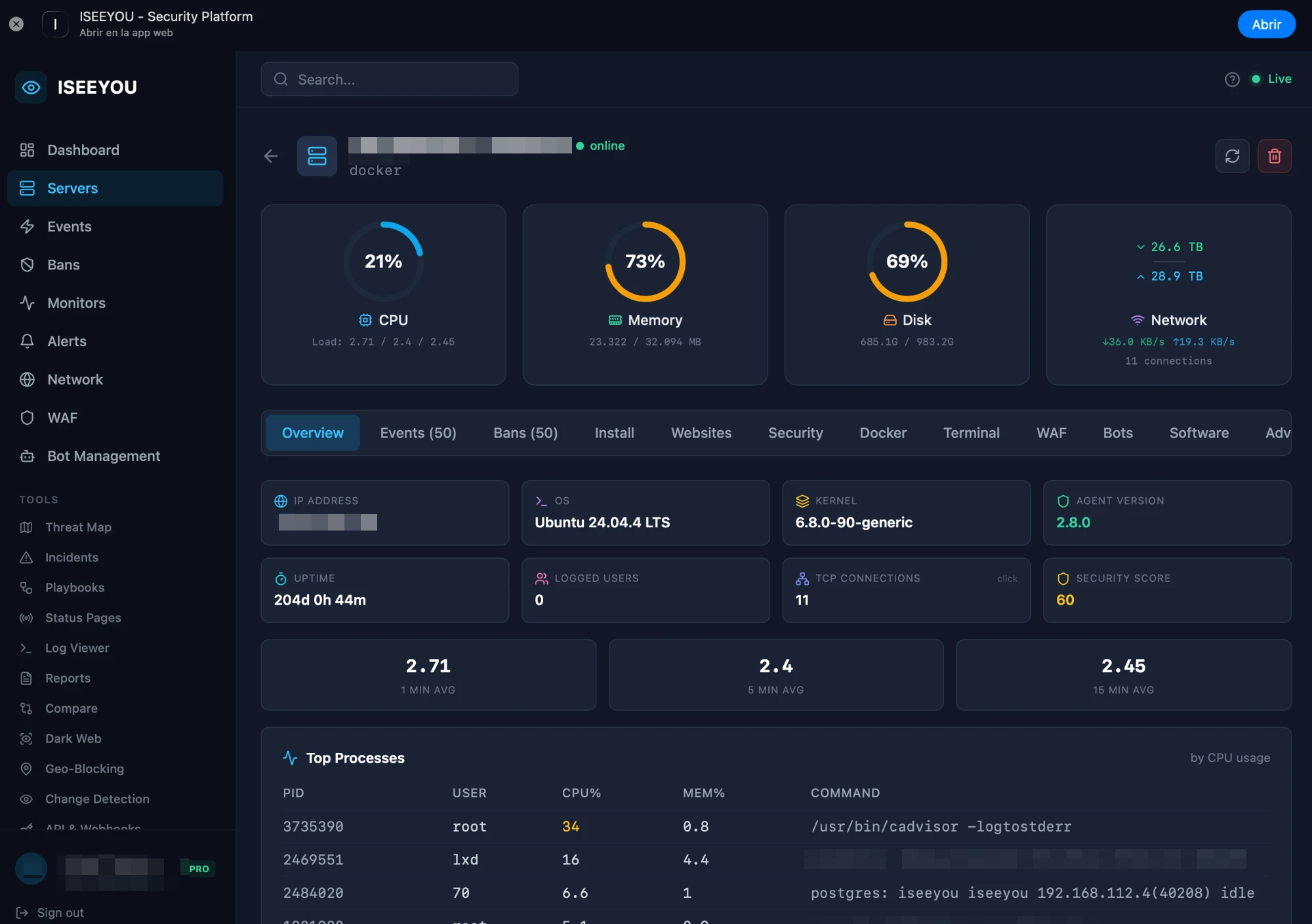Click the Agent Version 2.8.0 value

click(1073, 523)
